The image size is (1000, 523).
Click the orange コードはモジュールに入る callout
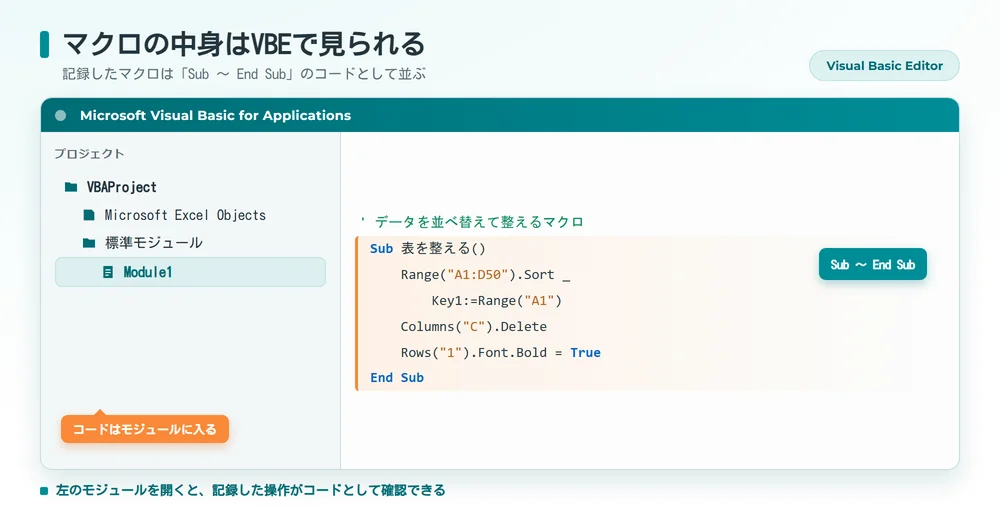[x=145, y=429]
